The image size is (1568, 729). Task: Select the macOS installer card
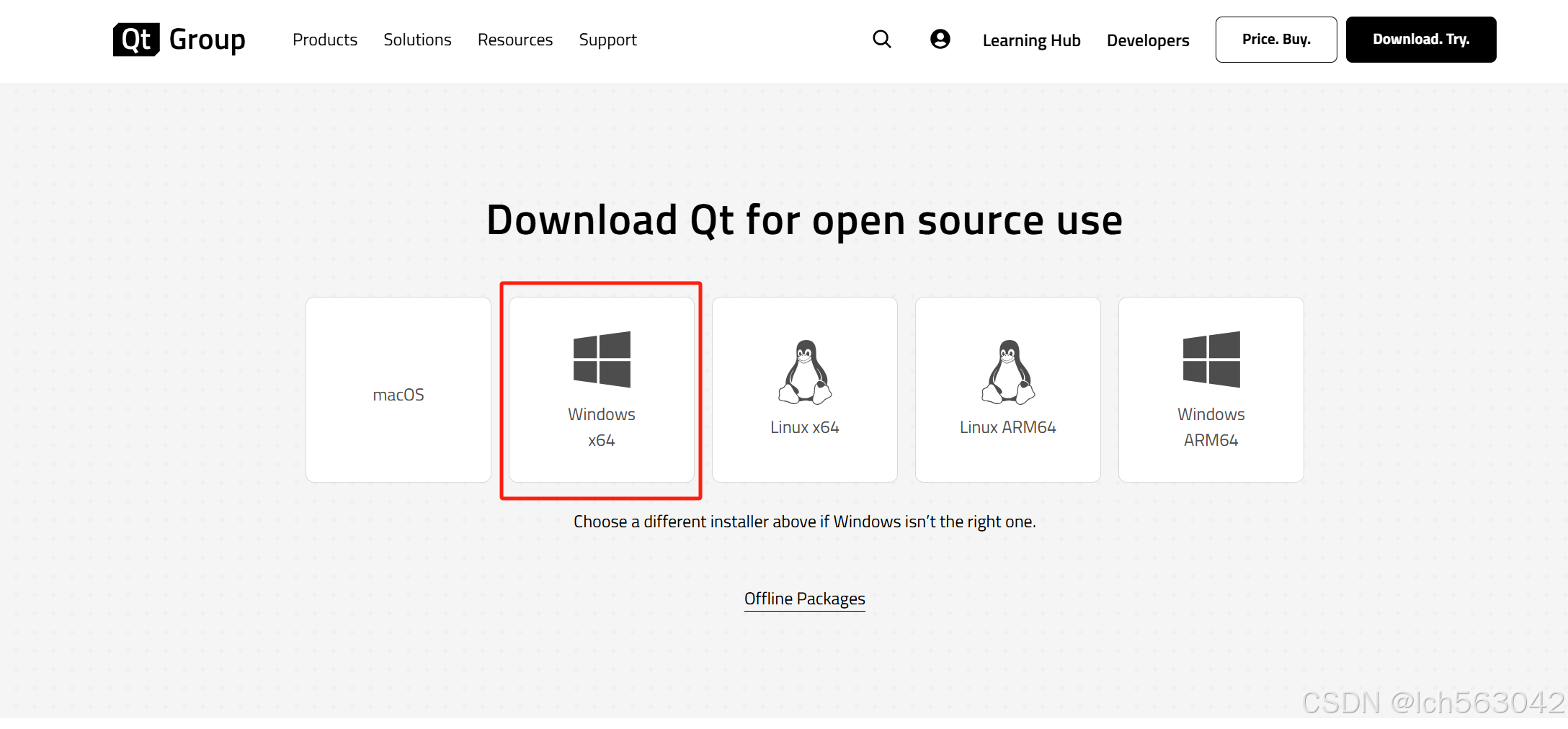(398, 390)
